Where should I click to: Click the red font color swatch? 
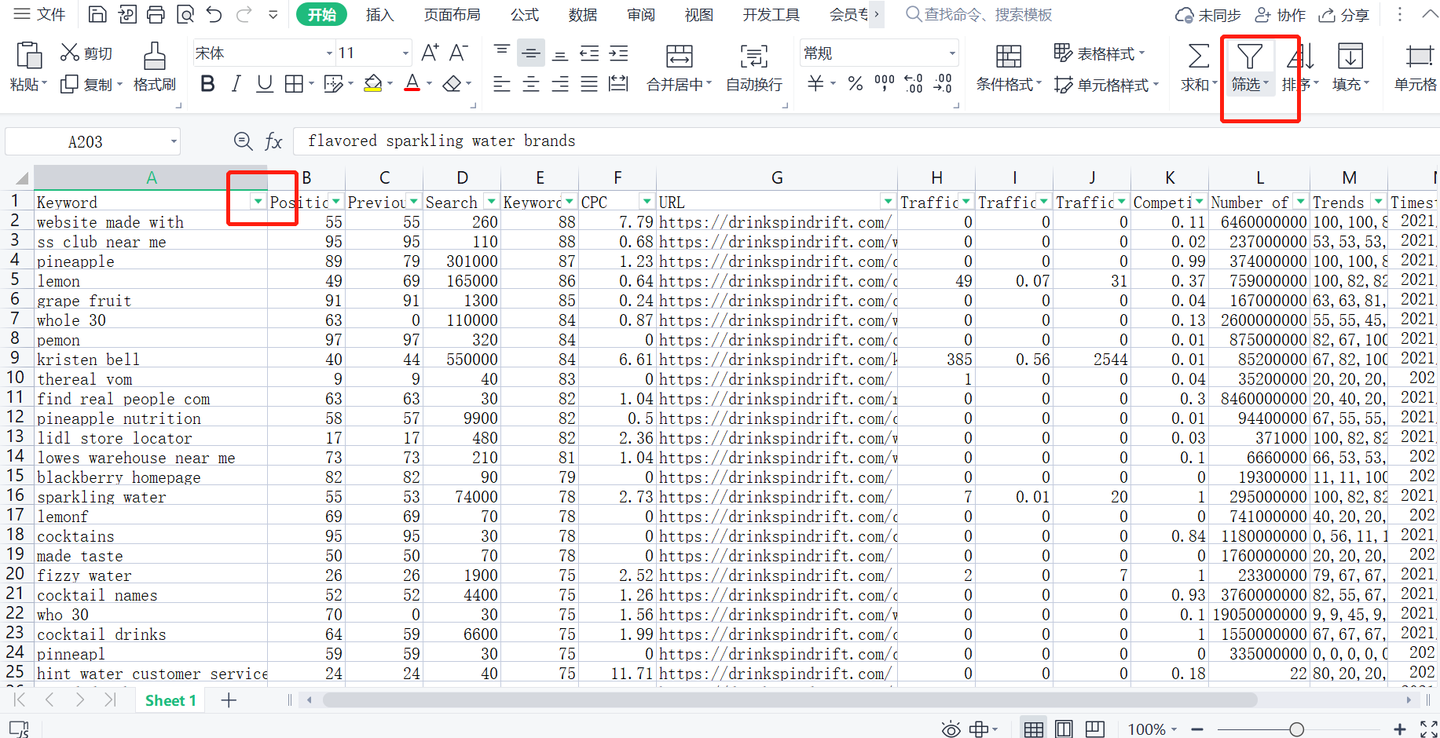(411, 84)
